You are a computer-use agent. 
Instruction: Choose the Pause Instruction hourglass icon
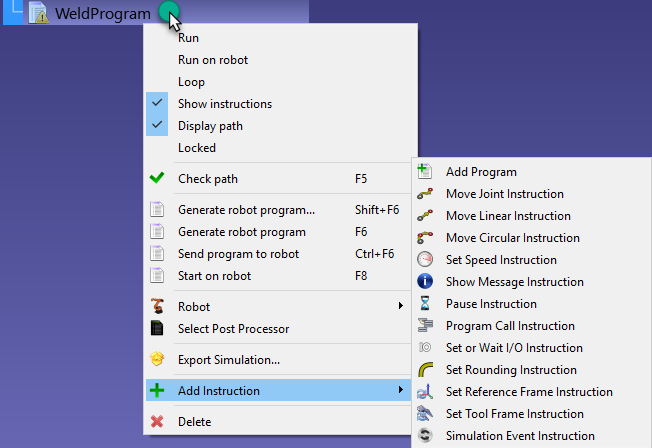[x=425, y=304]
